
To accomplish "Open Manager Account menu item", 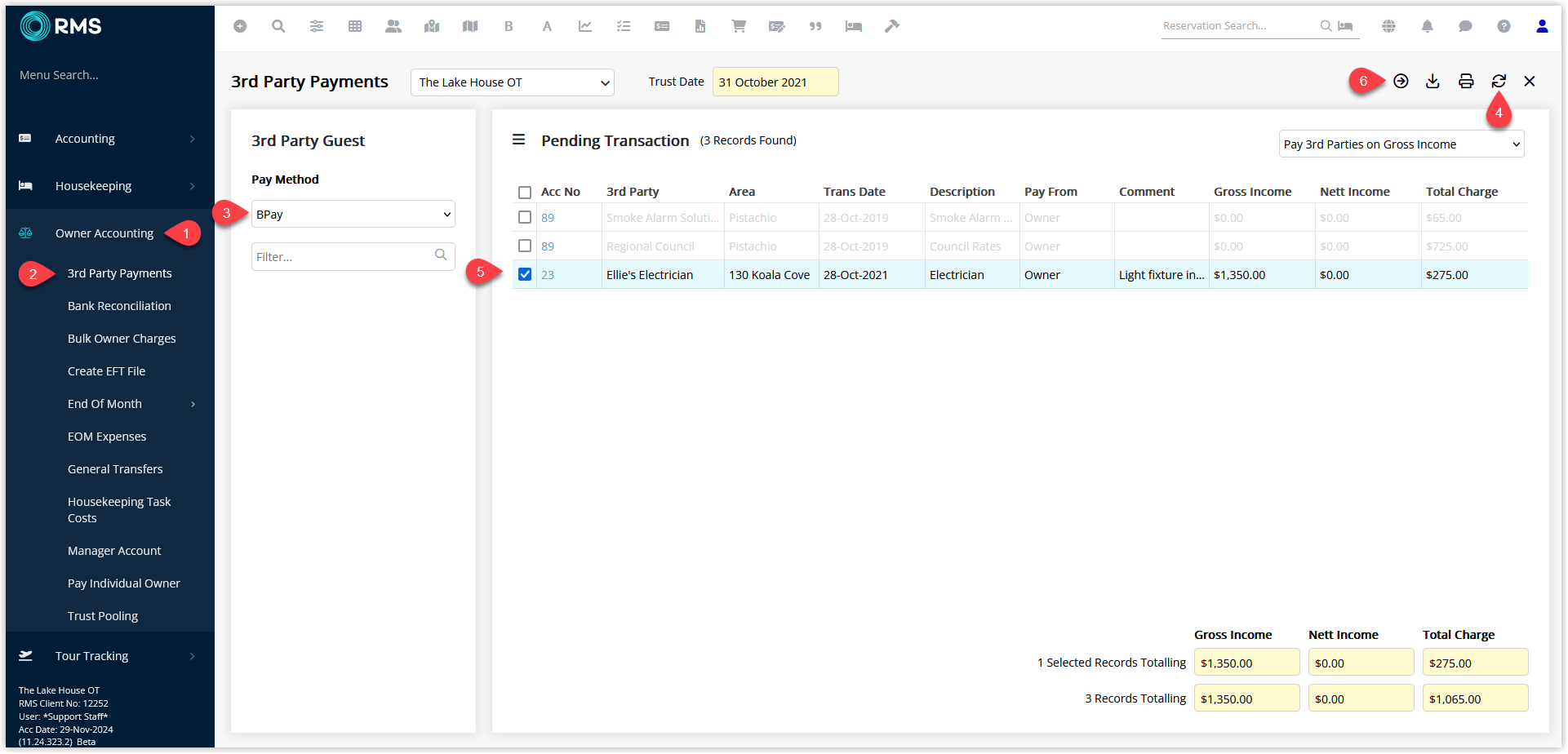I will [114, 551].
